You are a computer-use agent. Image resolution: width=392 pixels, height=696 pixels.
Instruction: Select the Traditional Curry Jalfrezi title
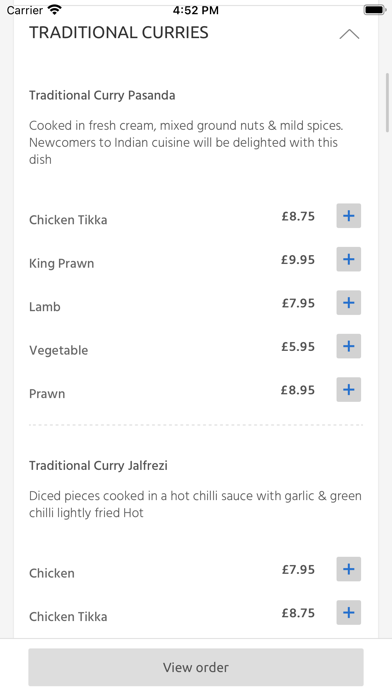pyautogui.click(x=99, y=466)
